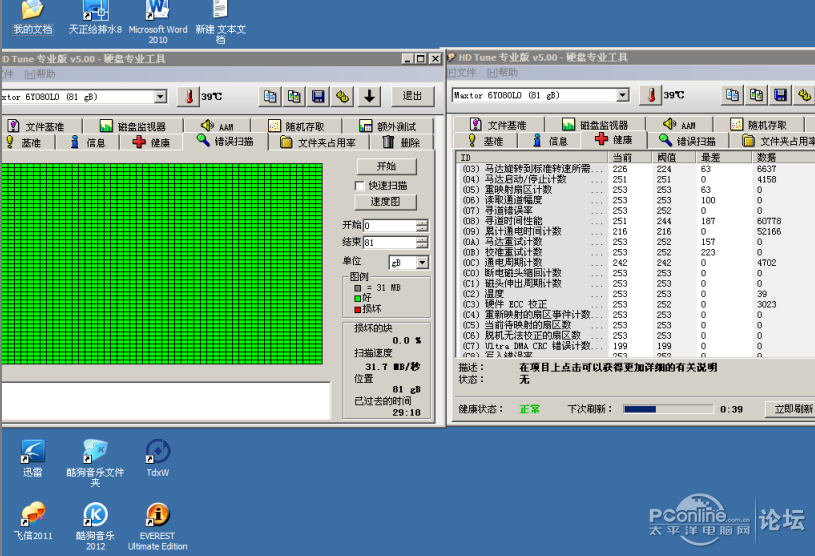Screen dimensions: 815x556
Task: Open 天正给排水8 desktop shortcut
Action: [x=95, y=18]
